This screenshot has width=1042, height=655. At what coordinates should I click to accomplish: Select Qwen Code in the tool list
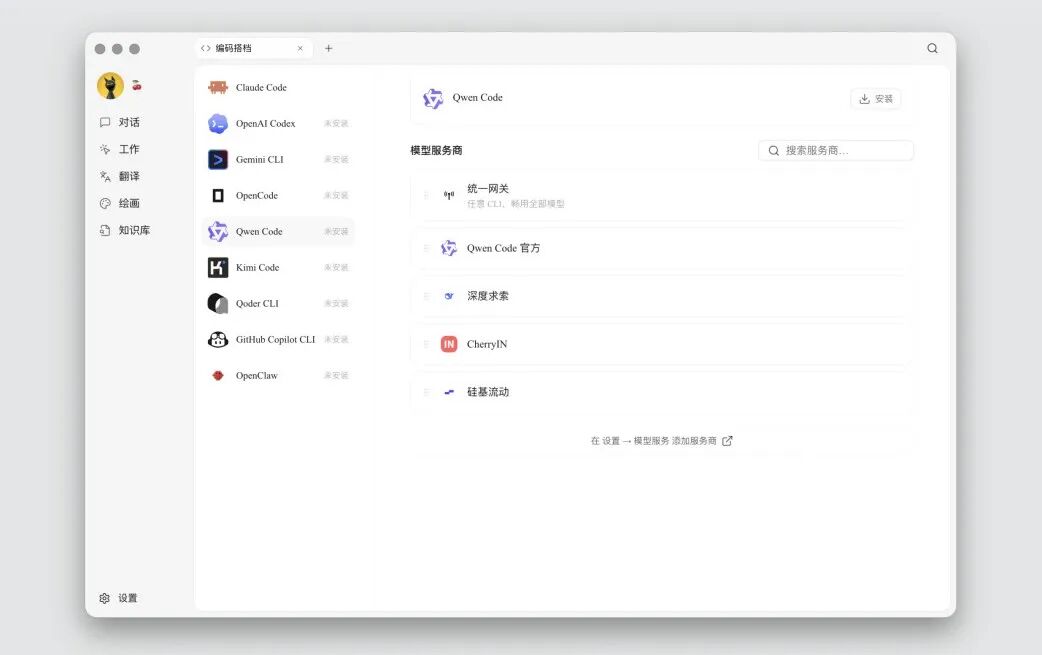tap(278, 231)
